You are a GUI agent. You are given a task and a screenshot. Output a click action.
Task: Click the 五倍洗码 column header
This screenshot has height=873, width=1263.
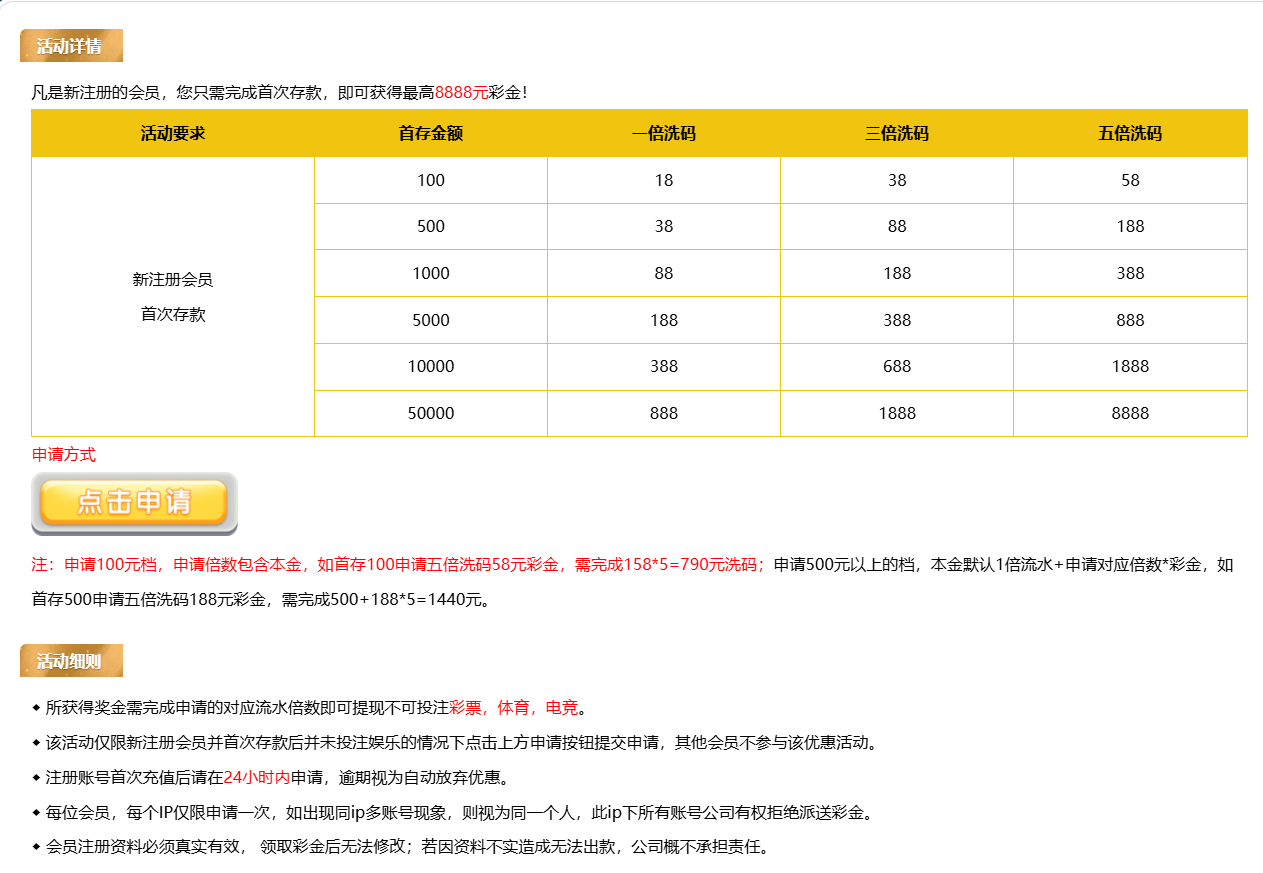pos(1130,133)
